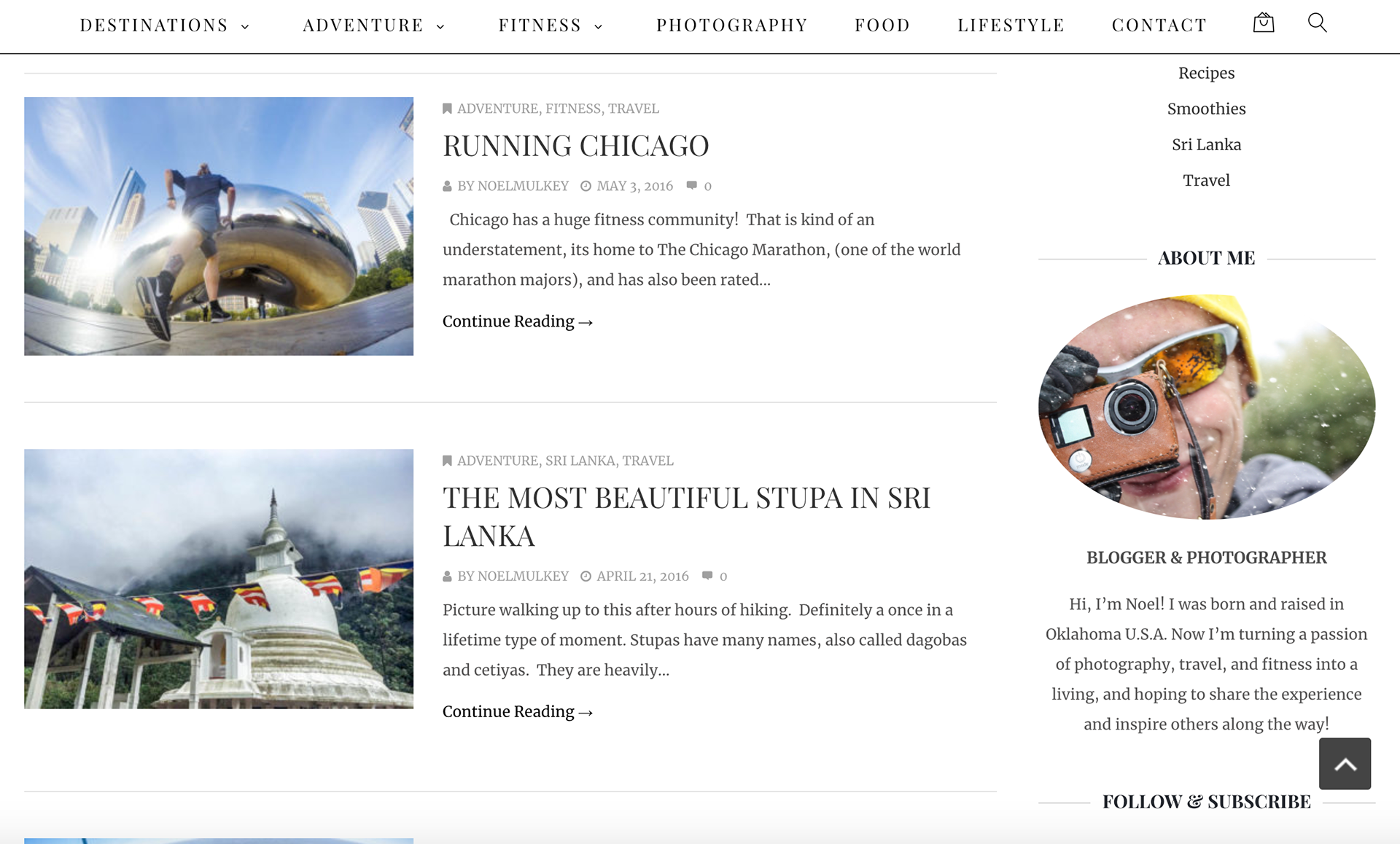Expand the Destinations menu chevron
The image size is (1400, 844).
(x=246, y=27)
